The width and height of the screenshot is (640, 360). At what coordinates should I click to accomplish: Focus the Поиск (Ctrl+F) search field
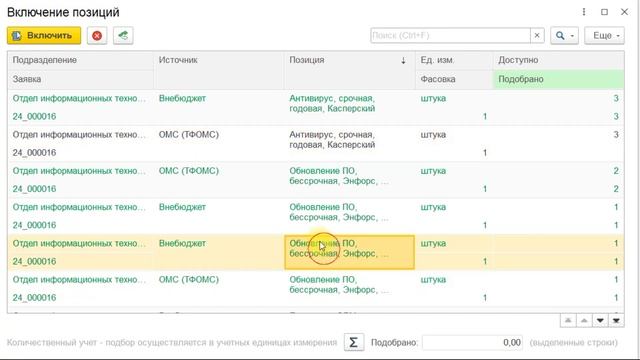coord(450,36)
